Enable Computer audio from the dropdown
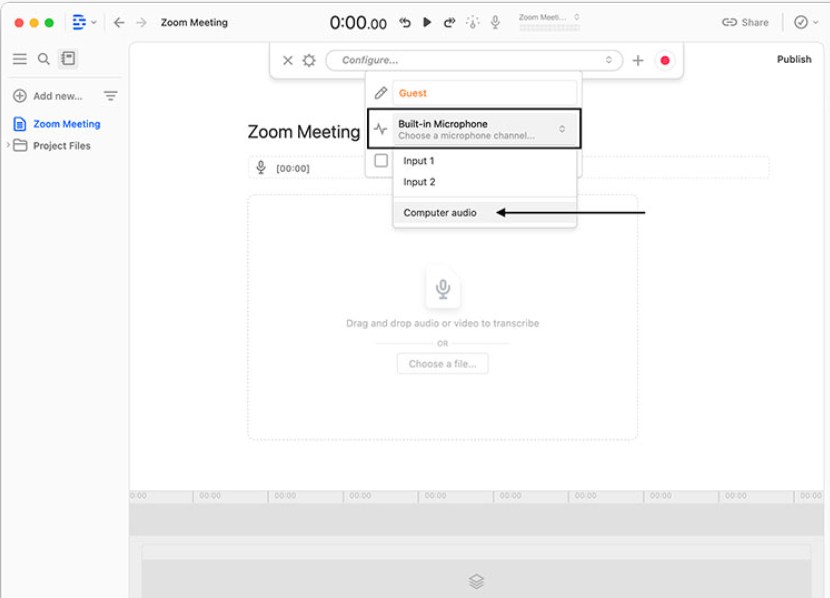The width and height of the screenshot is (830, 598). [441, 212]
